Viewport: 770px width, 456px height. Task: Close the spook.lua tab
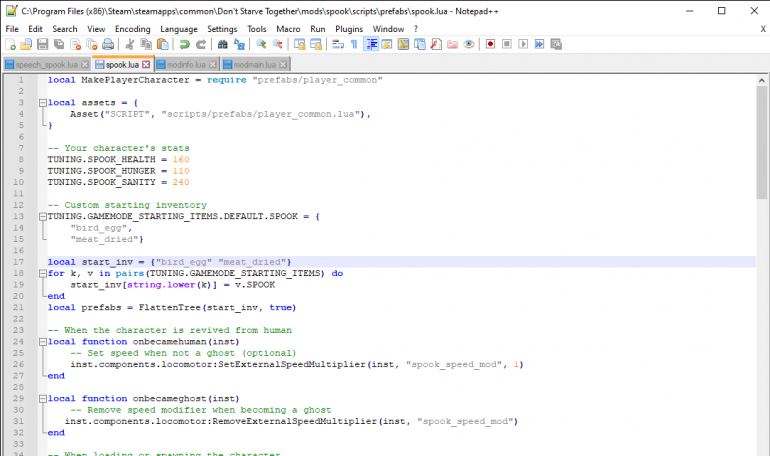[146, 64]
